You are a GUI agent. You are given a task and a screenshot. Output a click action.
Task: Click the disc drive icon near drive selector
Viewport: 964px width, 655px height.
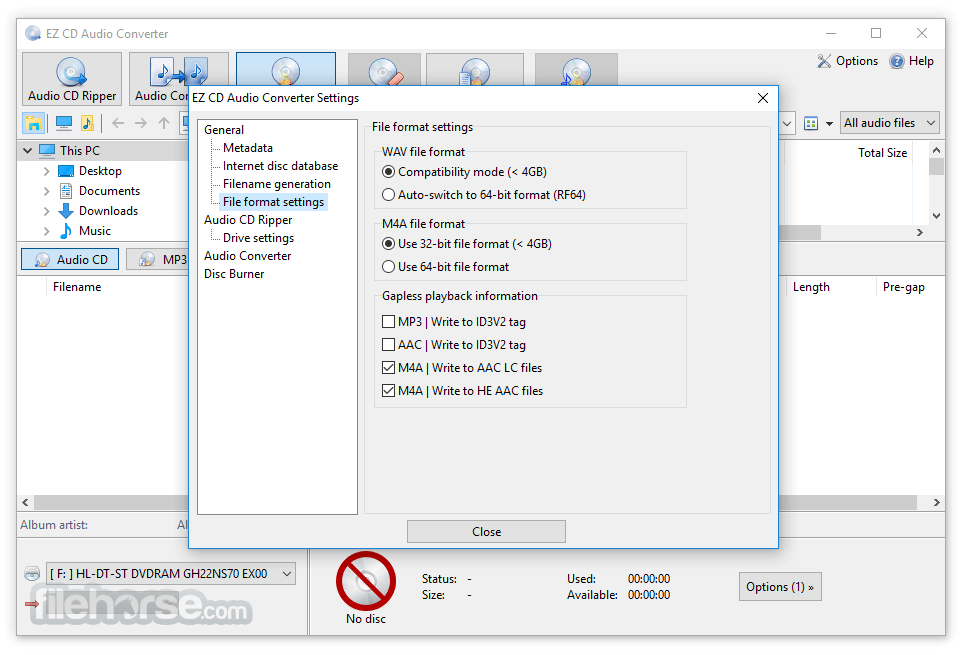pyautogui.click(x=32, y=573)
